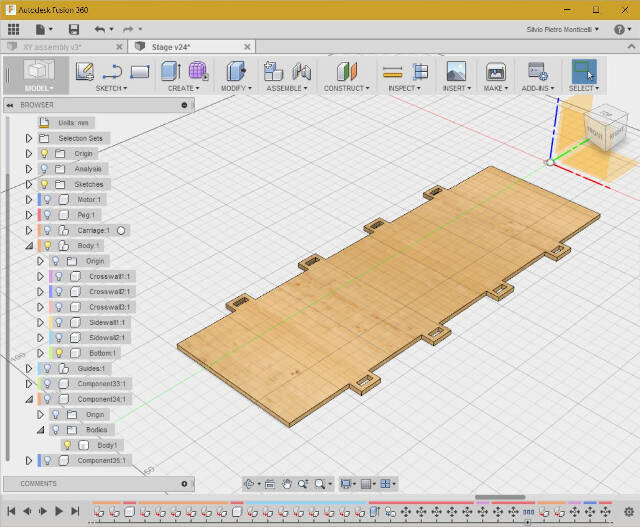Expand the Selection Sets node
The height and width of the screenshot is (527, 640).
click(x=29, y=138)
